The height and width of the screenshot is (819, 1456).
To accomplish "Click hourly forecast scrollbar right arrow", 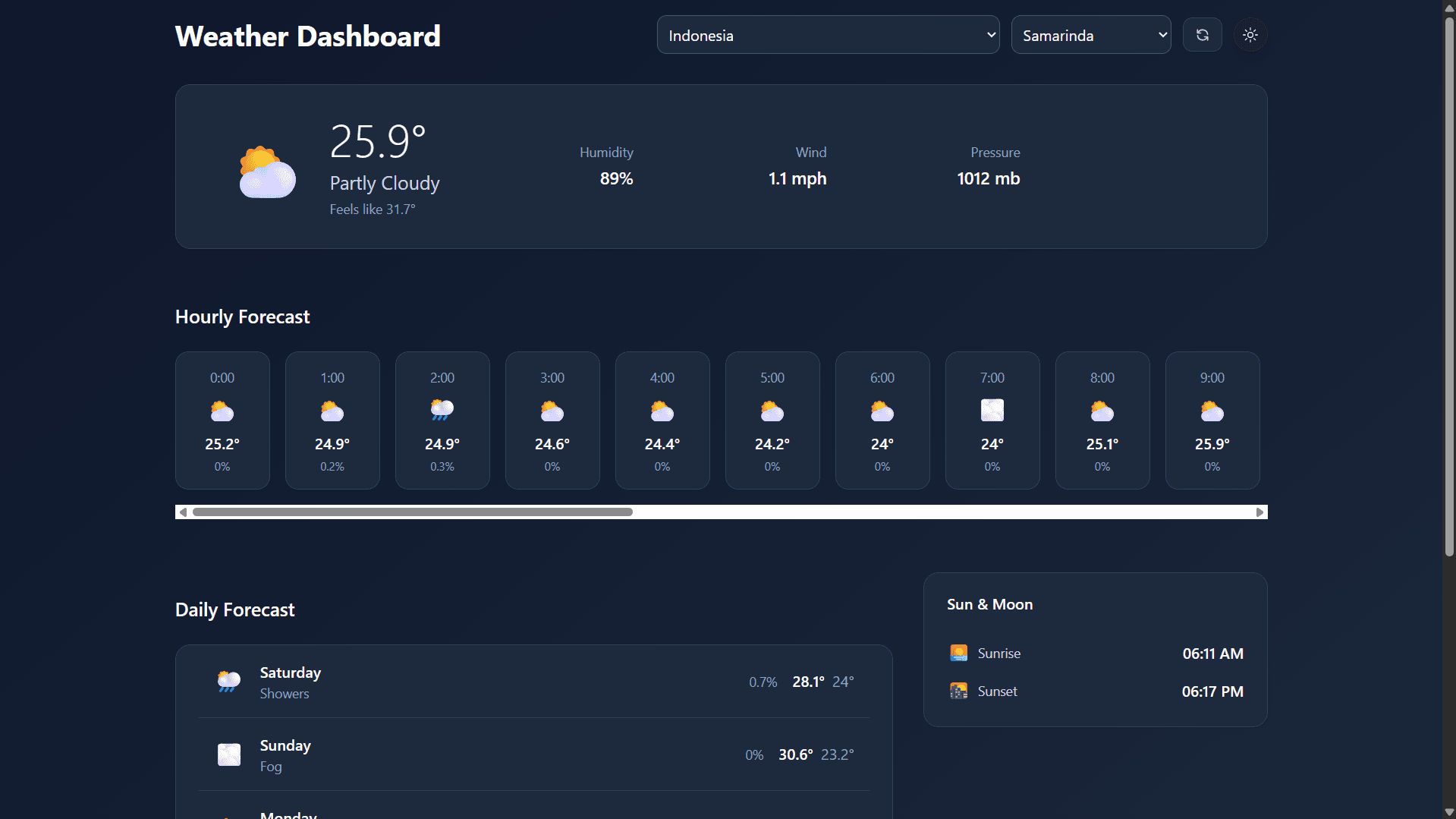I will [x=1259, y=512].
